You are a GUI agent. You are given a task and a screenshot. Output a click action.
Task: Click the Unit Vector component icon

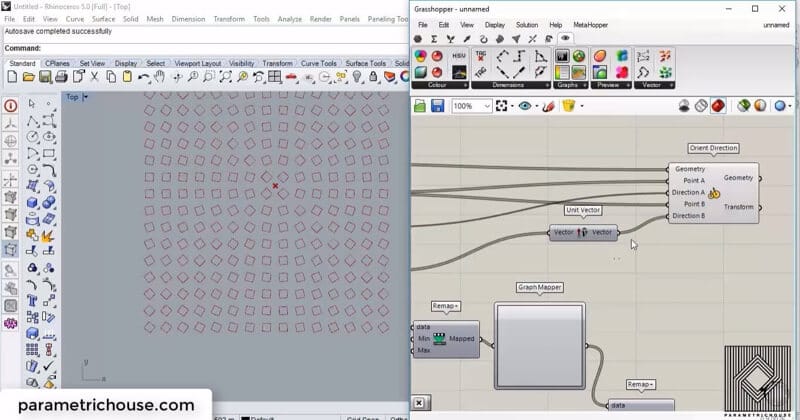[x=584, y=232]
